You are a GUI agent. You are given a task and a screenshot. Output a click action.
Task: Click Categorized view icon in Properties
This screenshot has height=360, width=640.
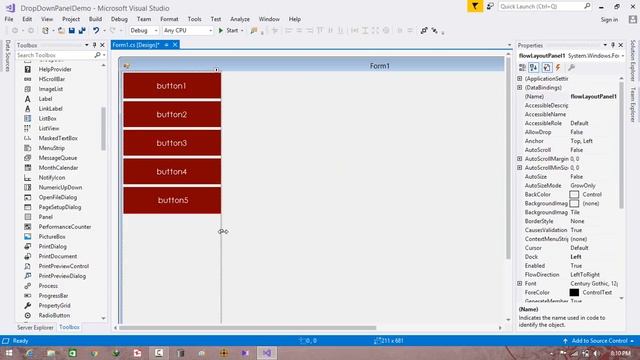coord(522,68)
